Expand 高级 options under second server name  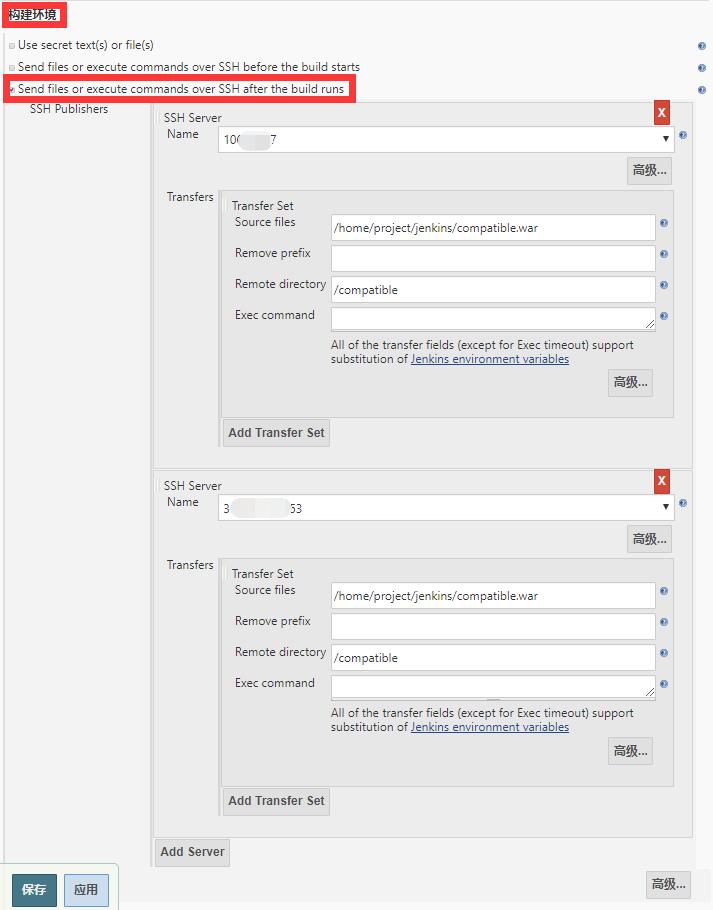coord(649,539)
